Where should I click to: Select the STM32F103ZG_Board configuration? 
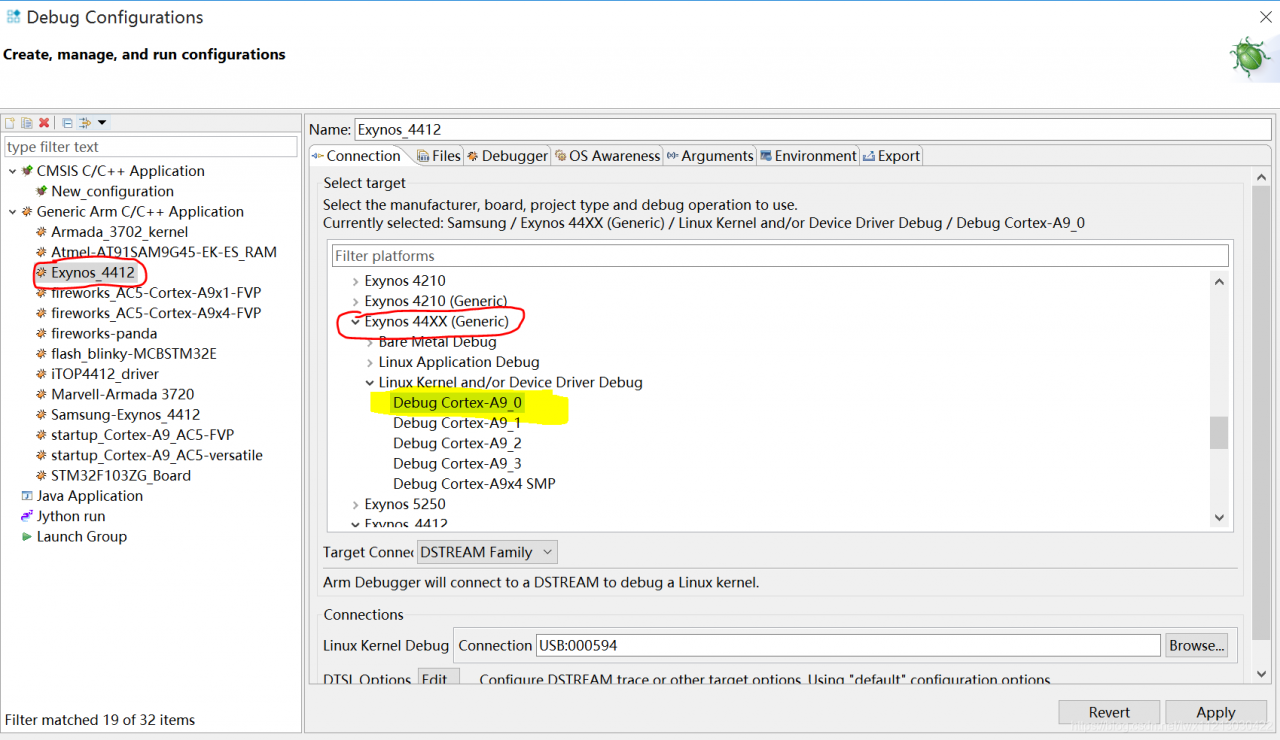(121, 476)
